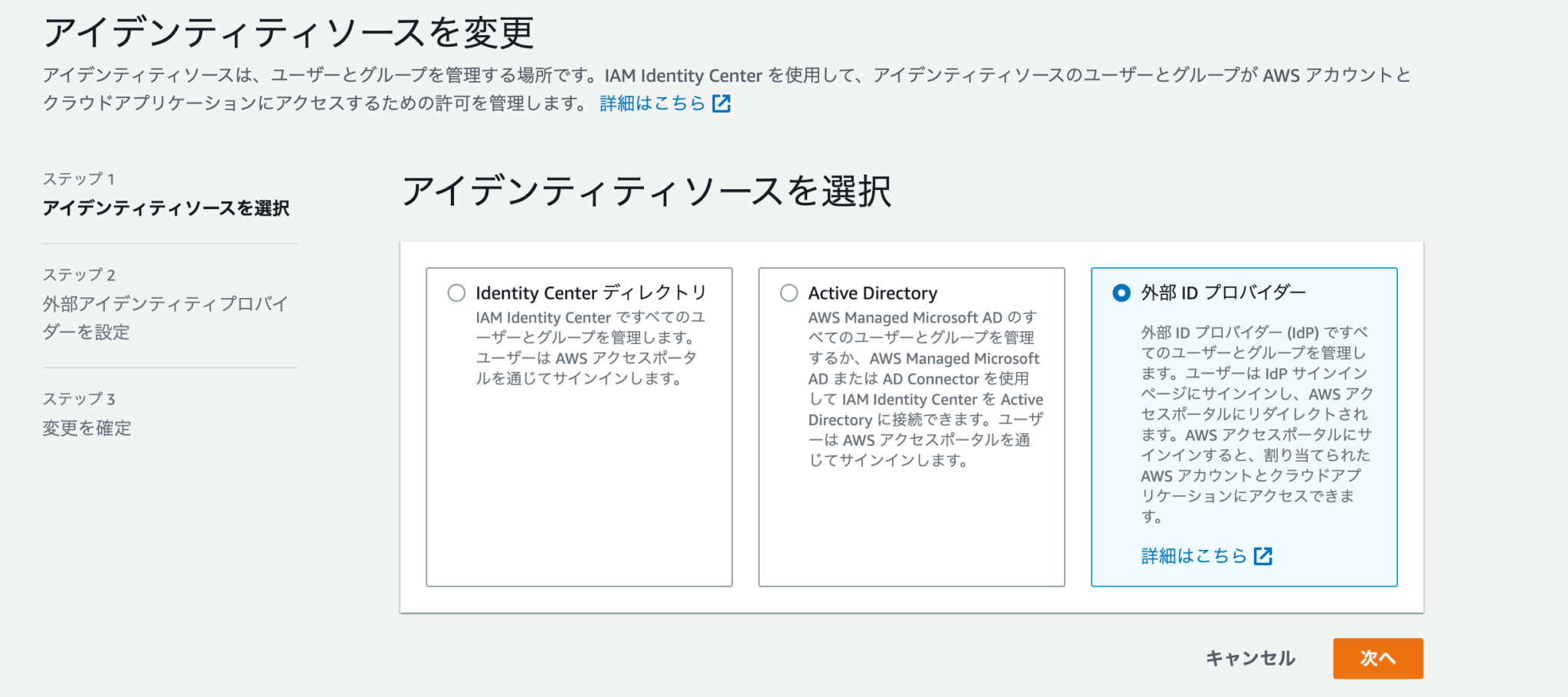Click the Active Directory title label
Viewport: 1568px width, 697px height.
873,293
